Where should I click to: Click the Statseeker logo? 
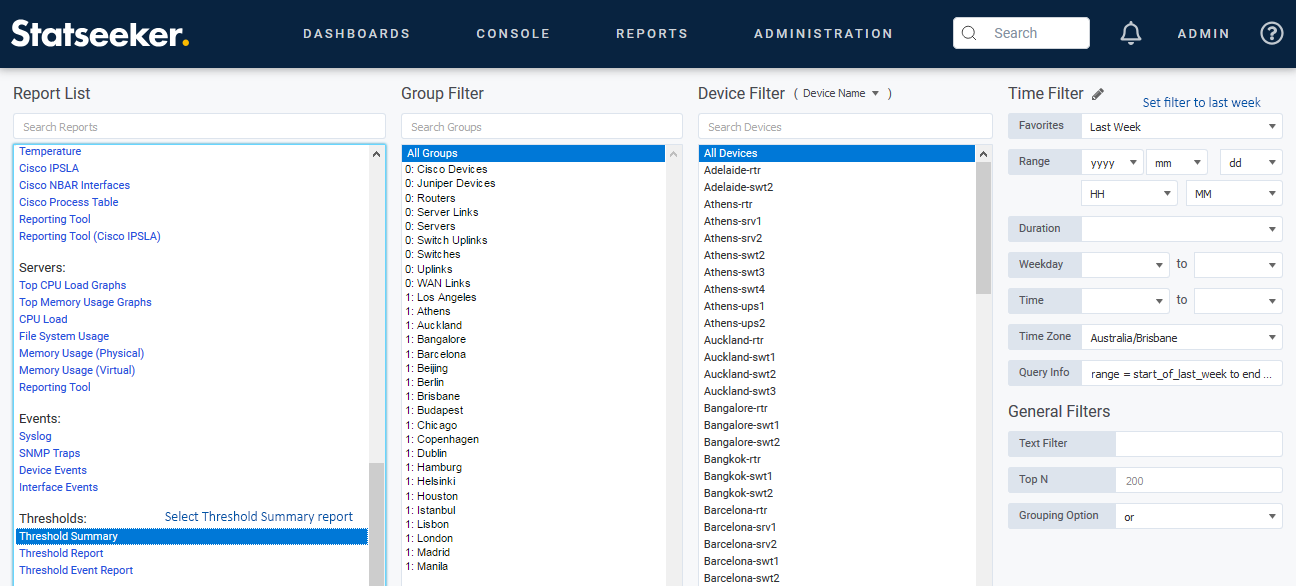click(100, 34)
